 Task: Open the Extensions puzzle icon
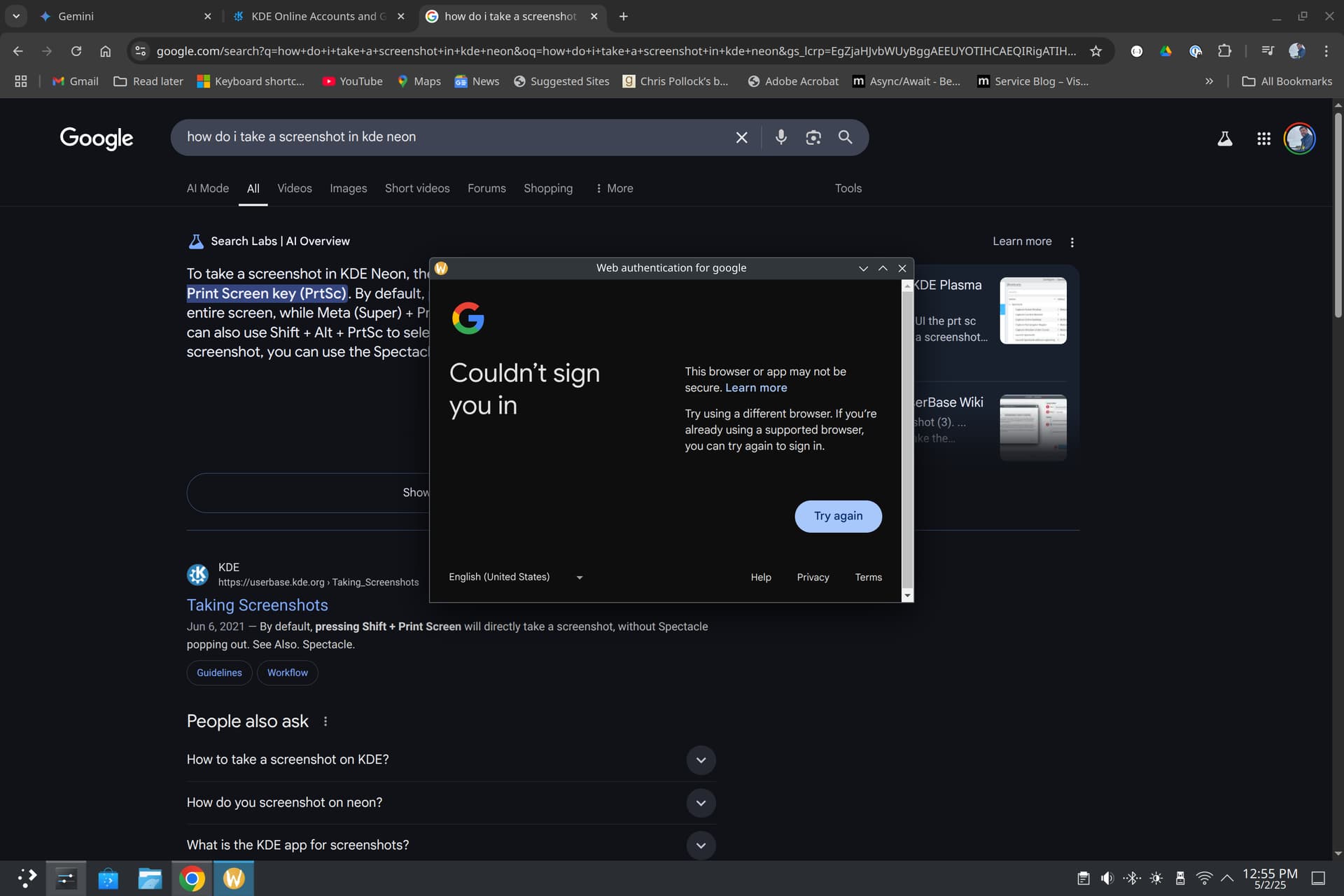tap(1224, 51)
